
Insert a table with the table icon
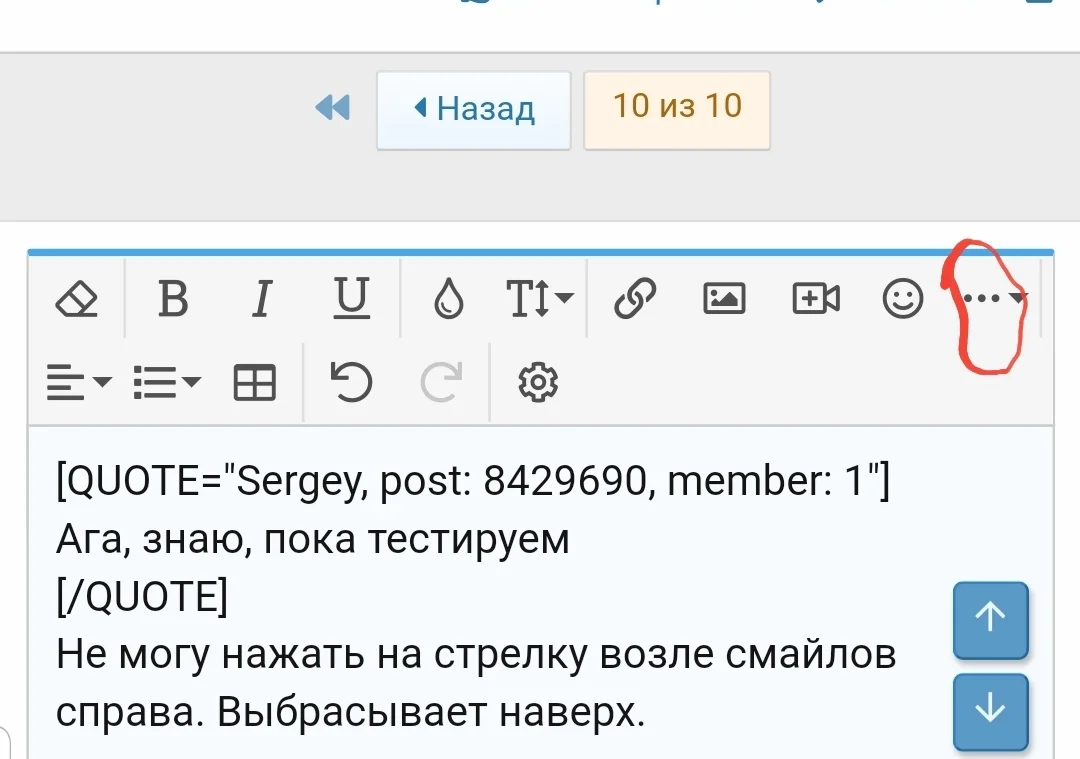pos(256,381)
